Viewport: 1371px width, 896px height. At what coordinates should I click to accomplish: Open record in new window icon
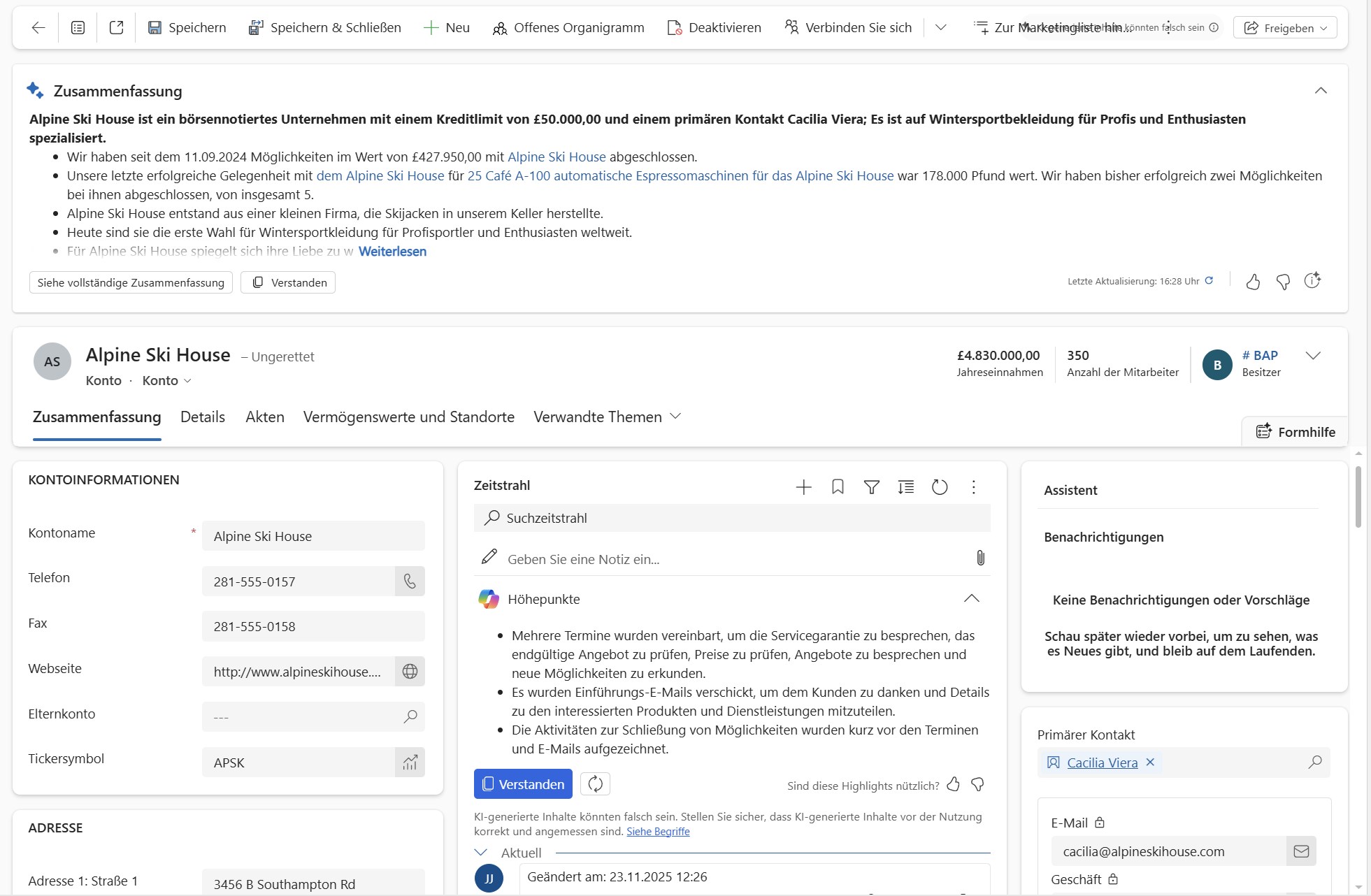coord(116,27)
